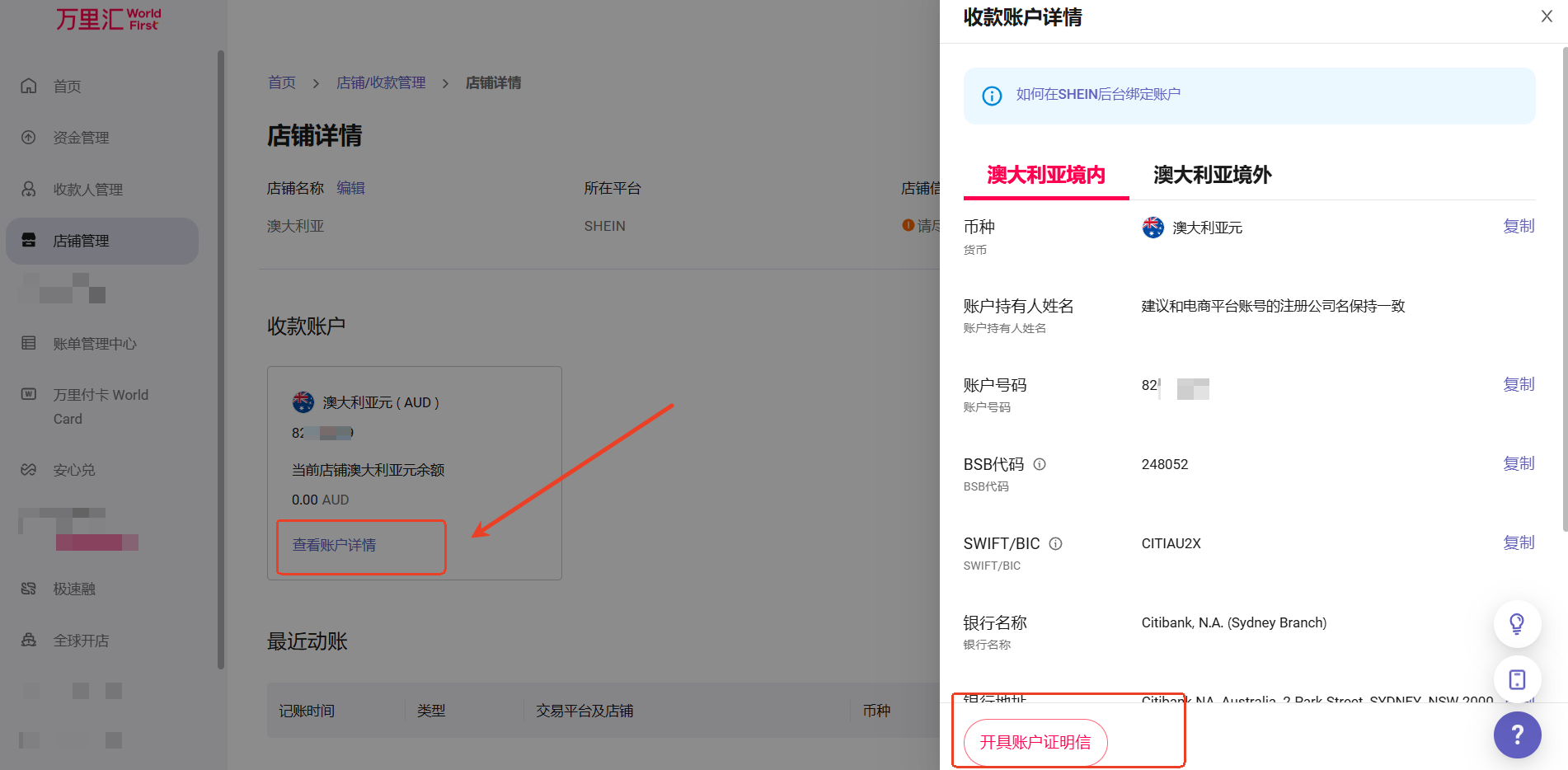Click the home icon in sidebar

click(29, 86)
